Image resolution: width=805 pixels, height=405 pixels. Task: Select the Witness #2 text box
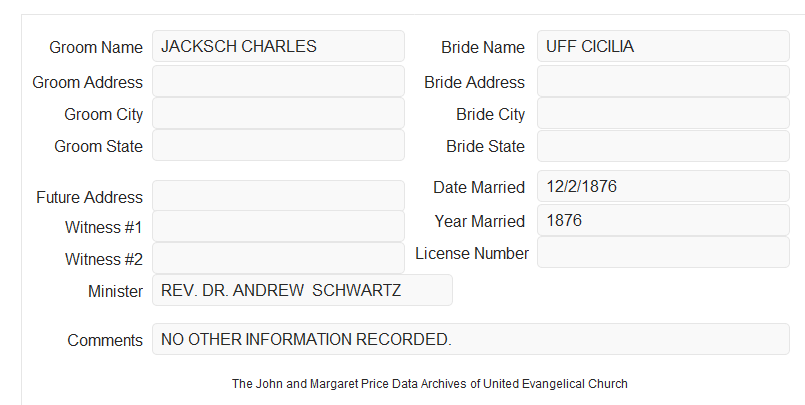[x=278, y=258]
